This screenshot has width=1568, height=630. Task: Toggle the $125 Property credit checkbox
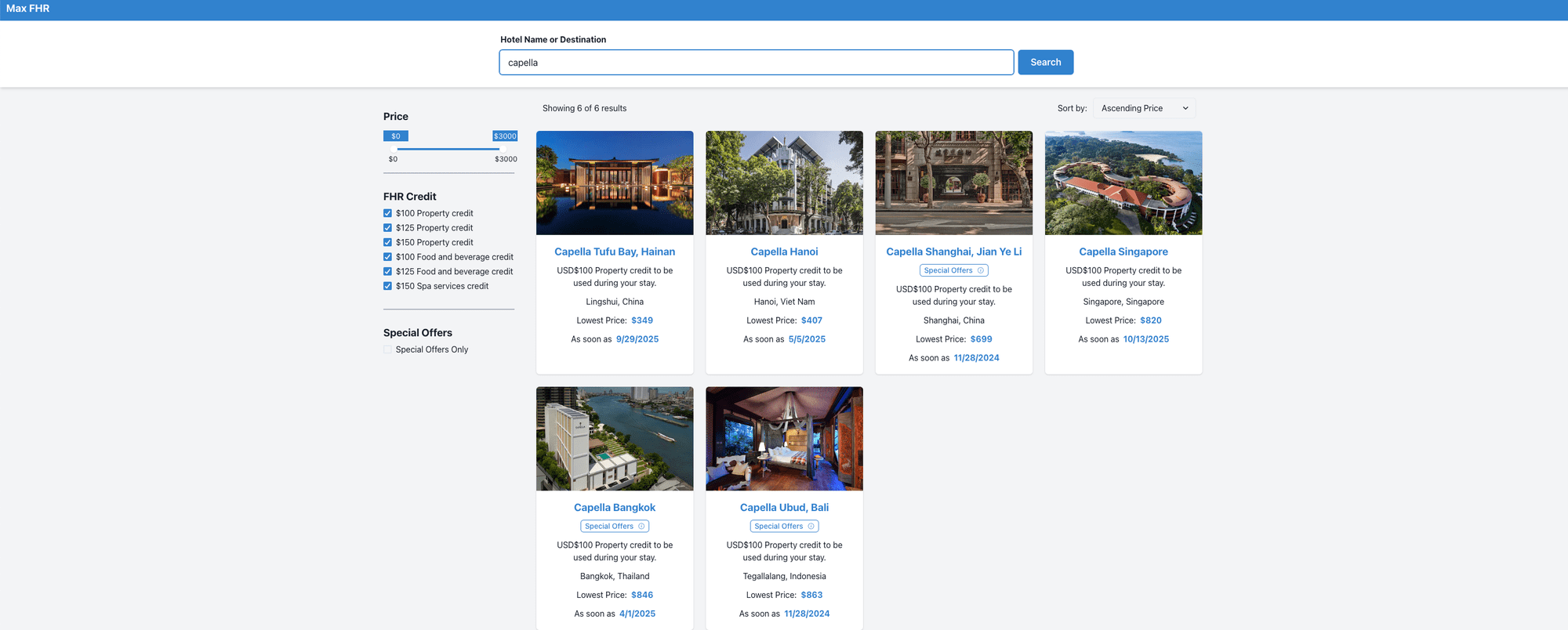click(x=387, y=228)
